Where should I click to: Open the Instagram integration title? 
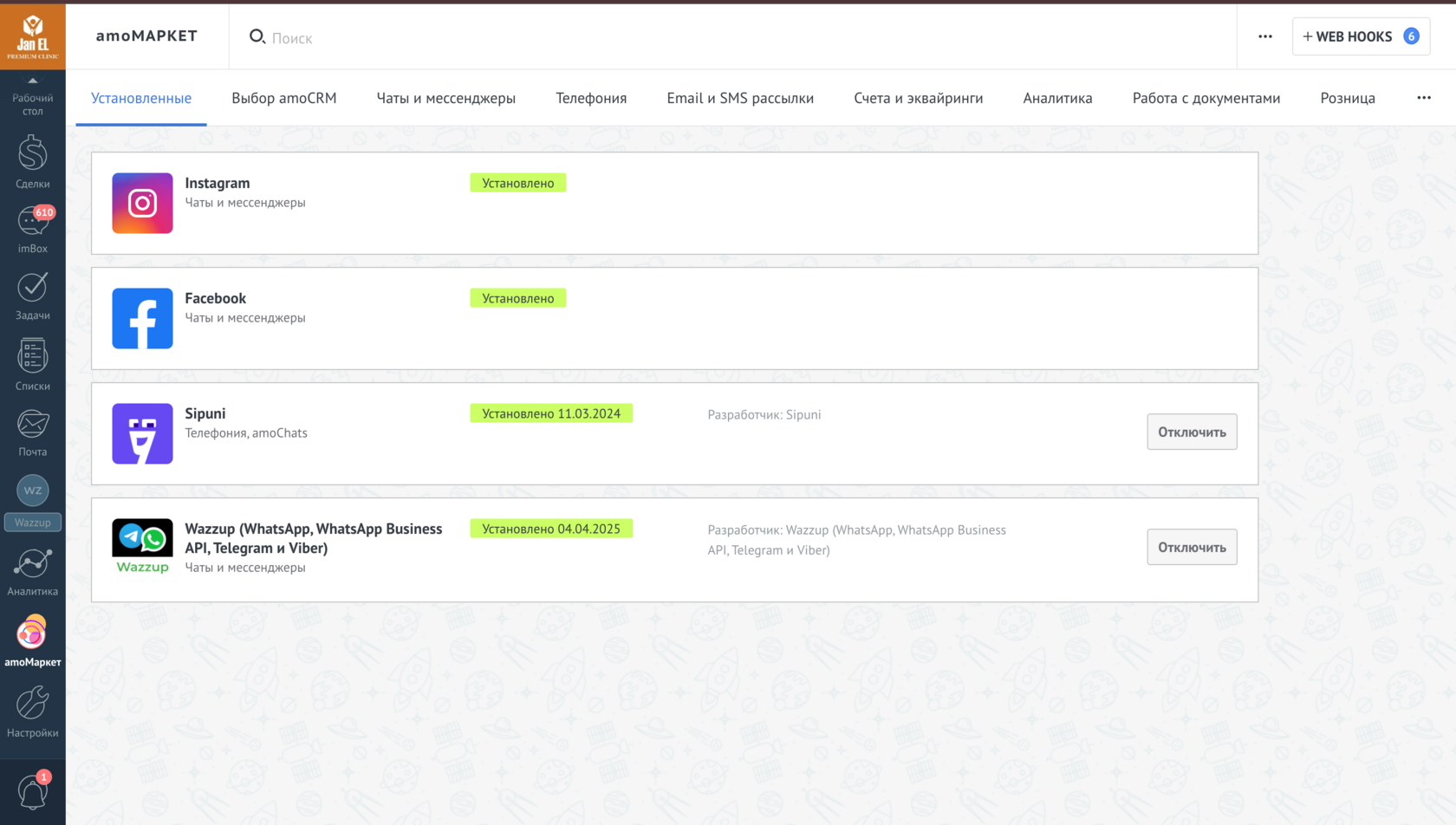pyautogui.click(x=218, y=183)
